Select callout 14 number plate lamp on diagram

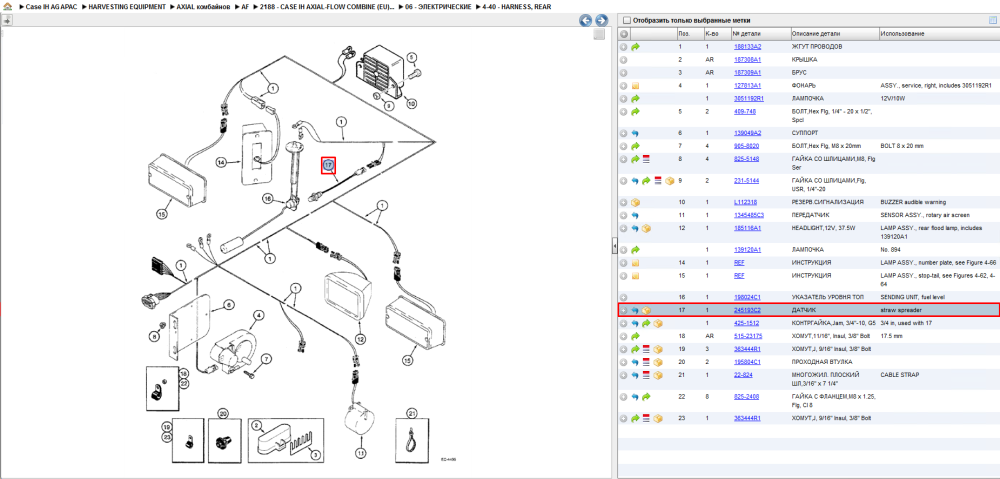pyautogui.click(x=221, y=163)
